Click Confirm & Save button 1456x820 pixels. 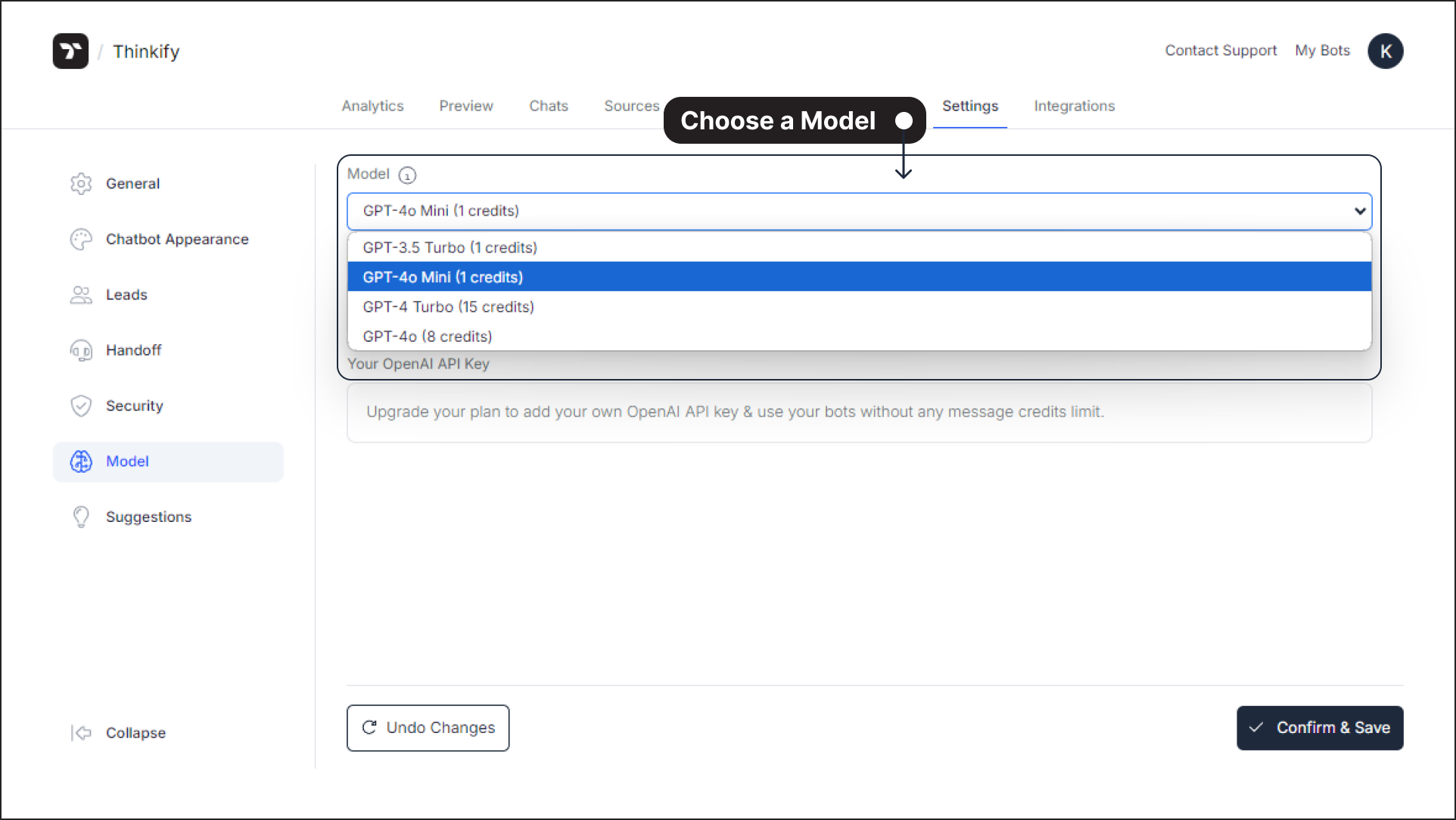1319,728
